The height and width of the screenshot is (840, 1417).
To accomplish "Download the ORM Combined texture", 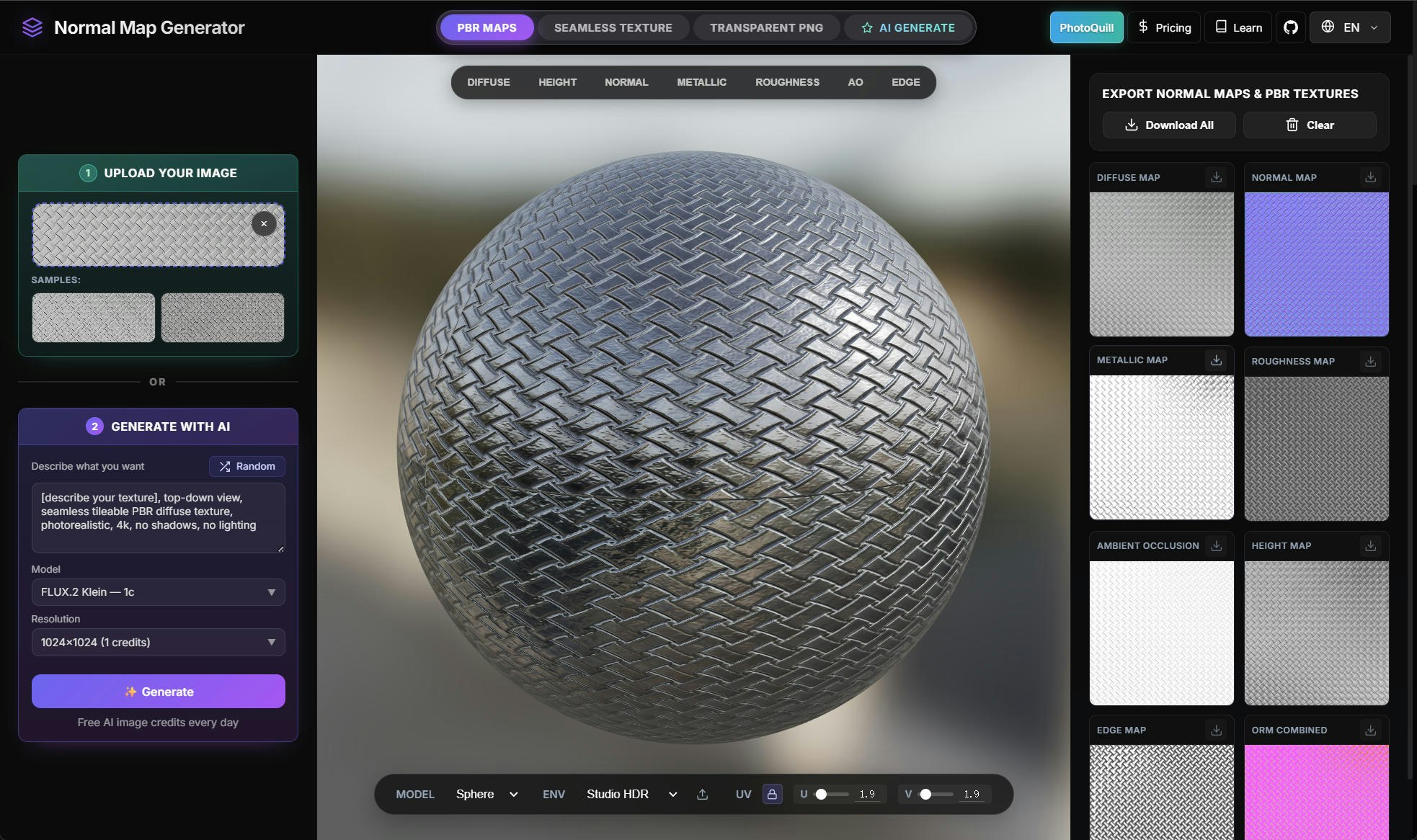I will 1370,730.
